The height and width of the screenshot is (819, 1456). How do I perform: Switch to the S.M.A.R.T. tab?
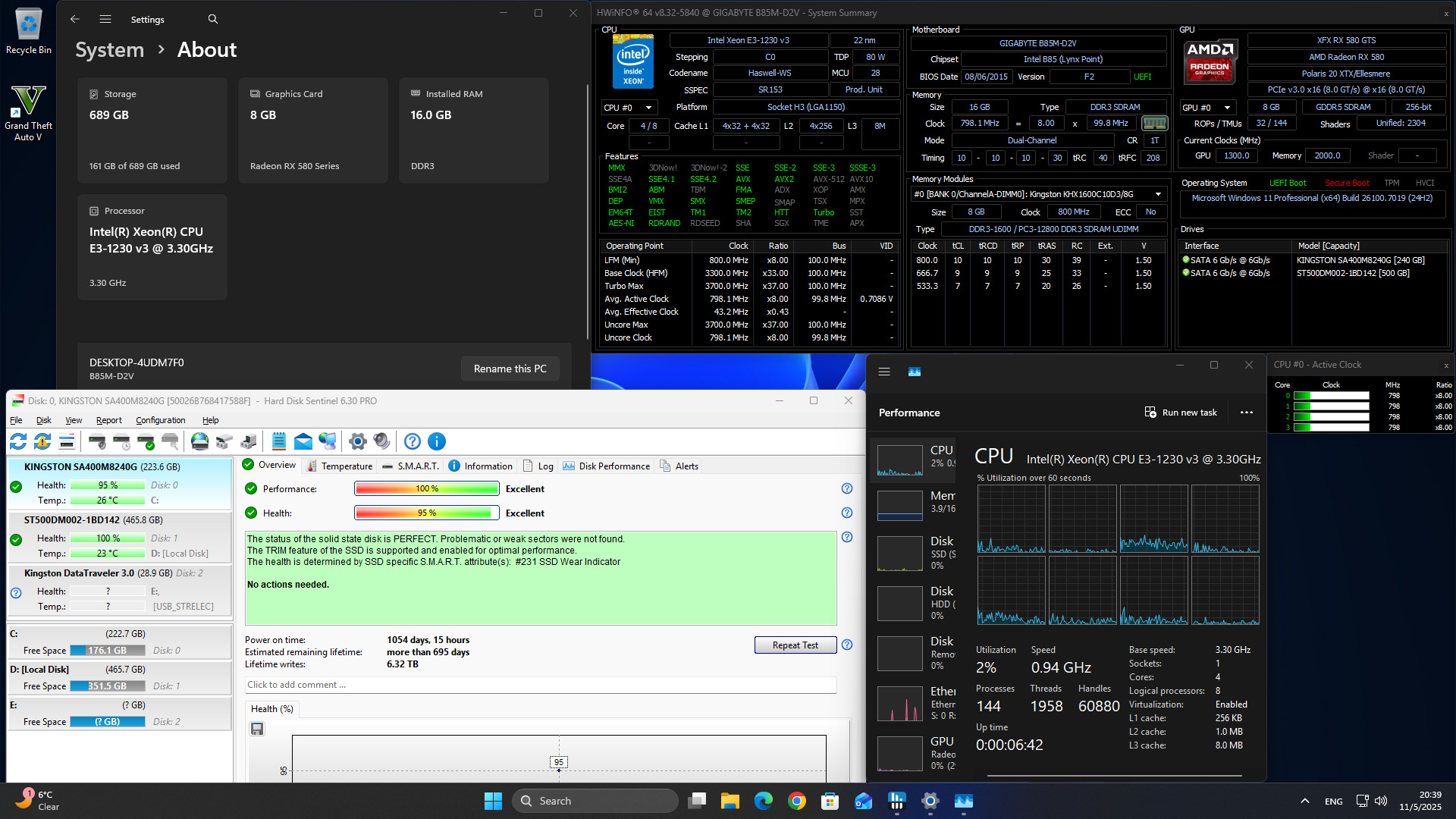416,466
